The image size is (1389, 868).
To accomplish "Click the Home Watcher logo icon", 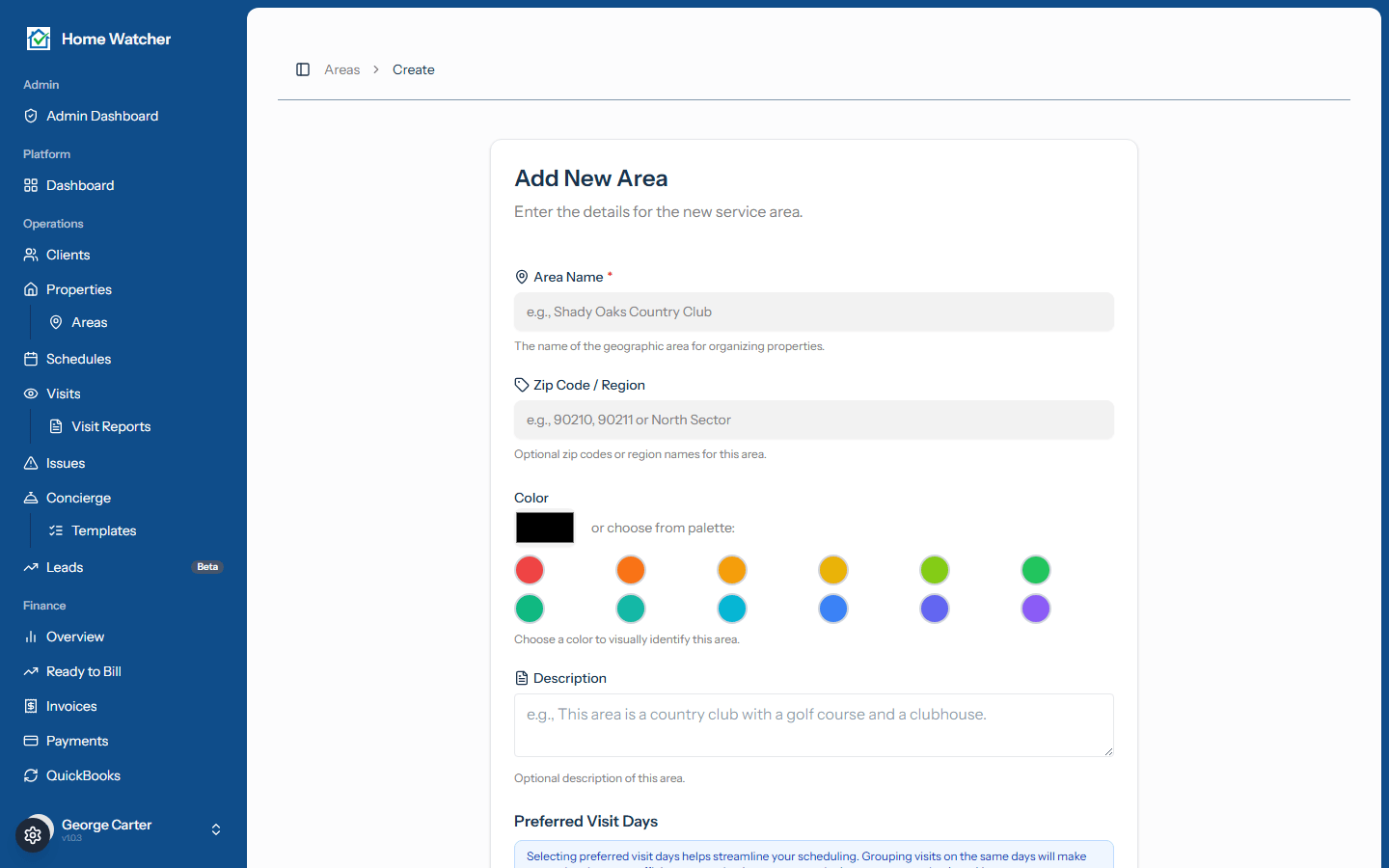I will tap(39, 39).
